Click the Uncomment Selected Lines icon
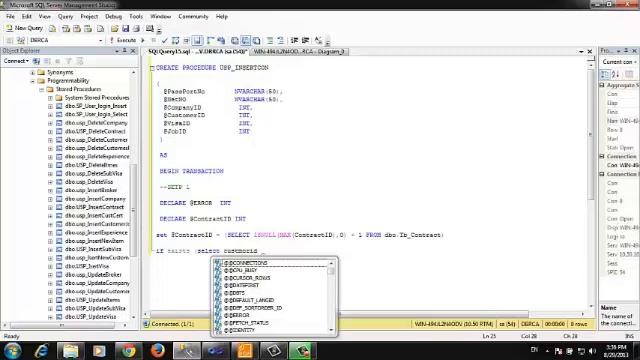 point(280,40)
